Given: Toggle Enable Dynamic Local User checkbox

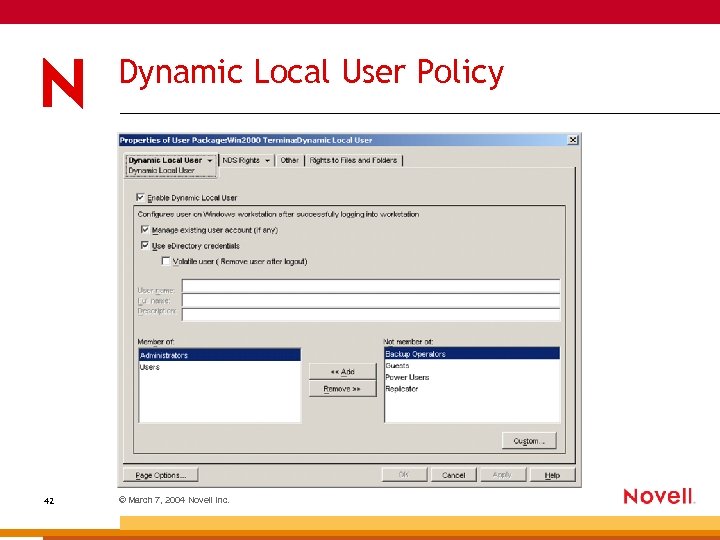Looking at the screenshot, I should tap(141, 197).
